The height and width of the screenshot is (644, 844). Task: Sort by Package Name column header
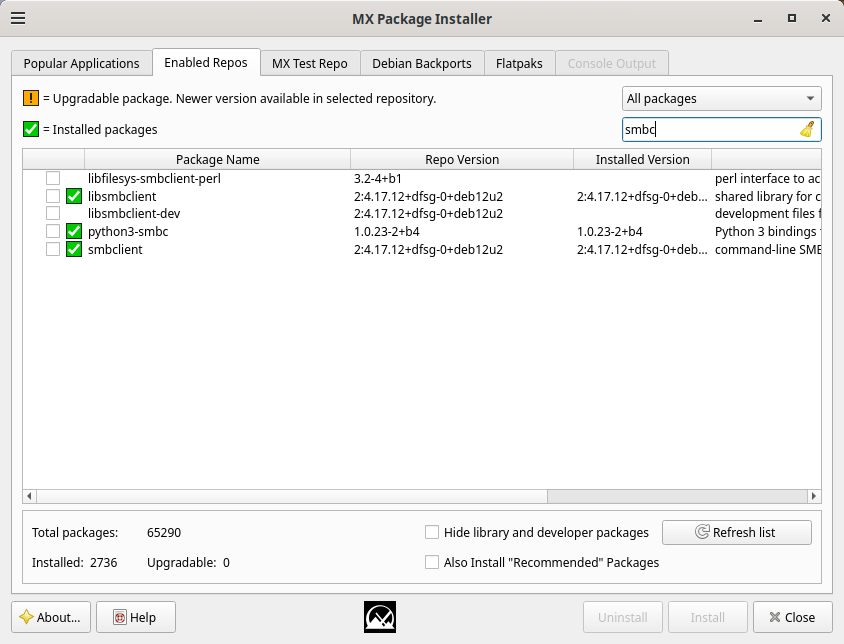coord(217,159)
